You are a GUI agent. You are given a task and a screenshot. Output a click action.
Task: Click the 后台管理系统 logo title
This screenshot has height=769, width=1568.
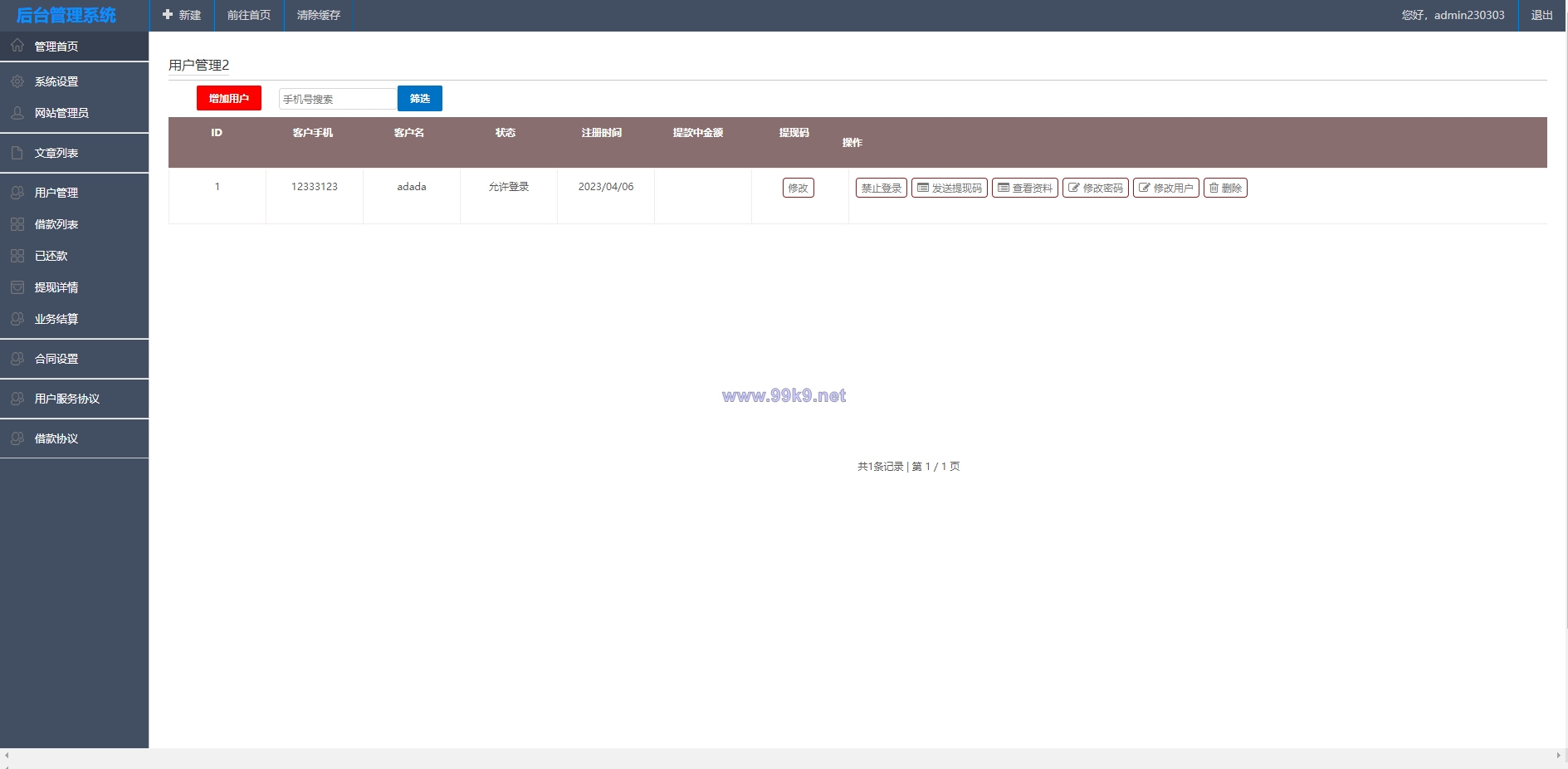tap(66, 15)
